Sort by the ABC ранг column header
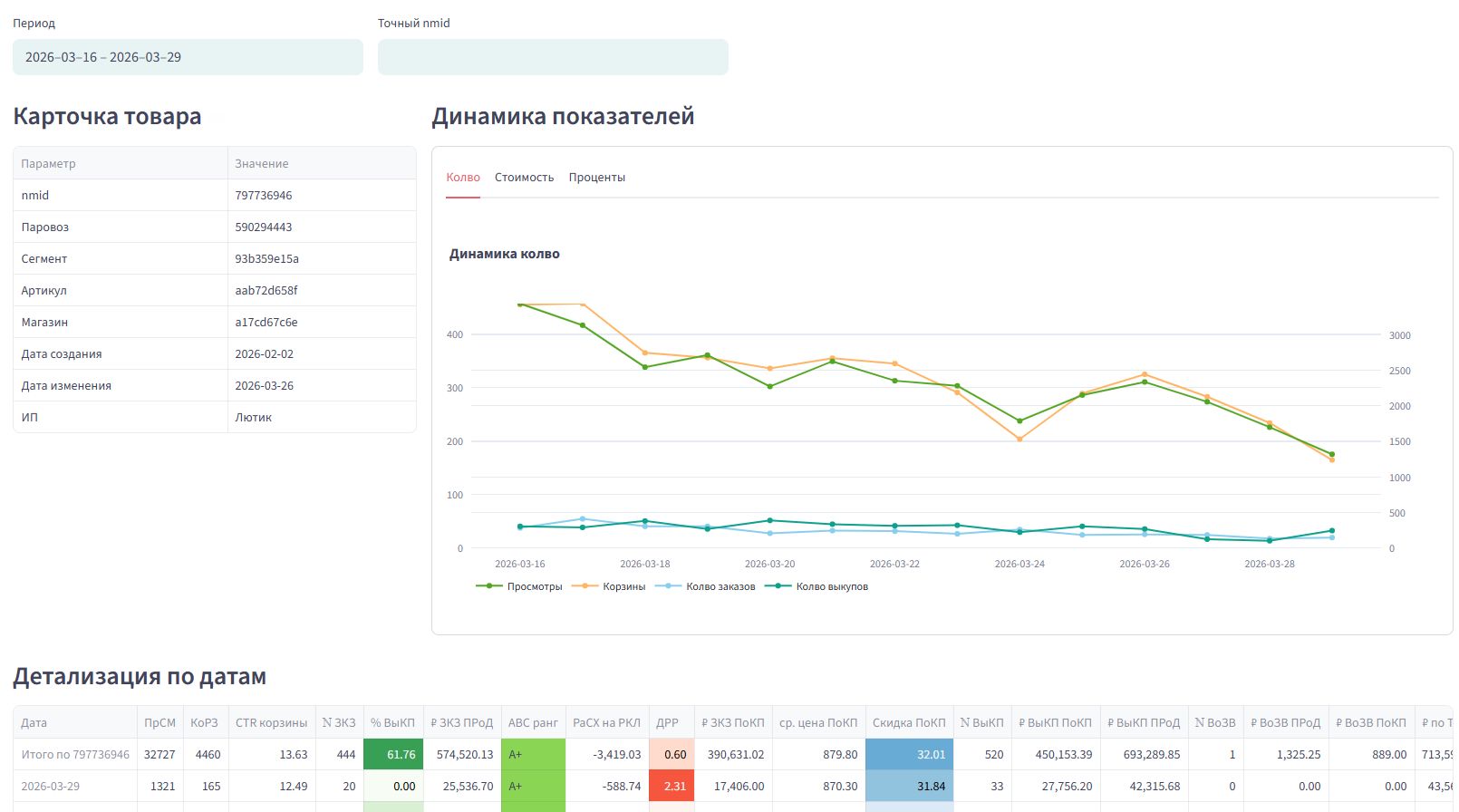This screenshot has width=1459, height=812. (x=533, y=722)
